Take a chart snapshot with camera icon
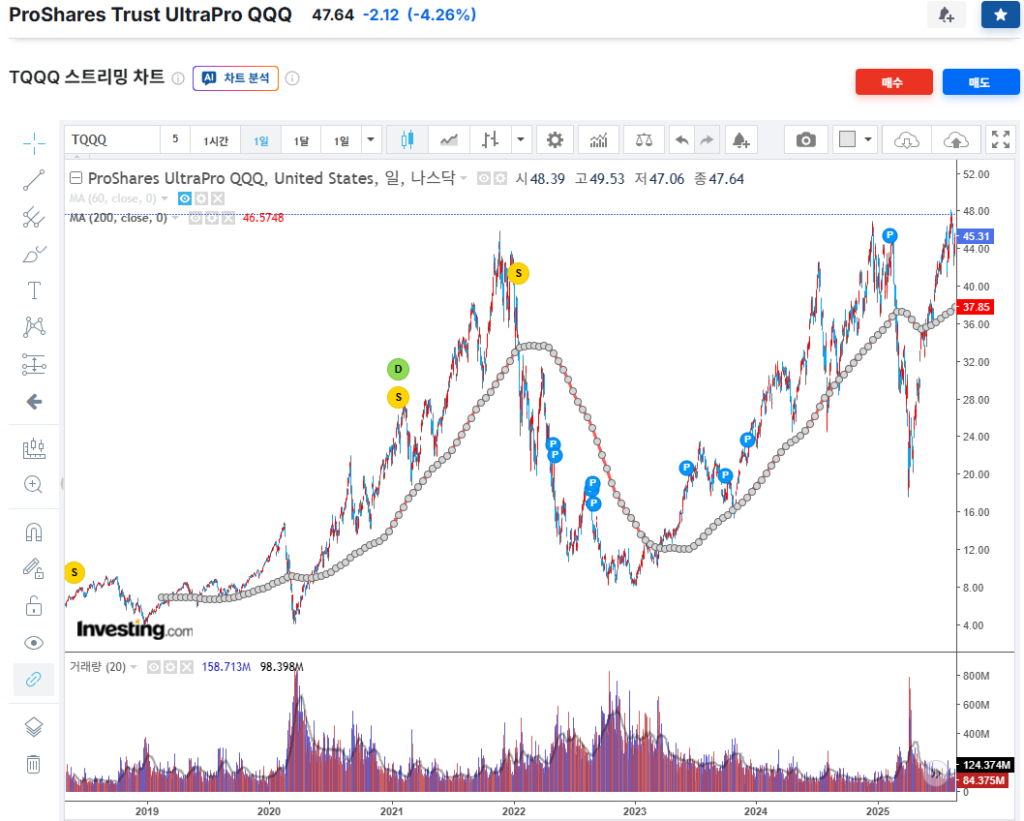This screenshot has height=821, width=1024. tap(806, 140)
